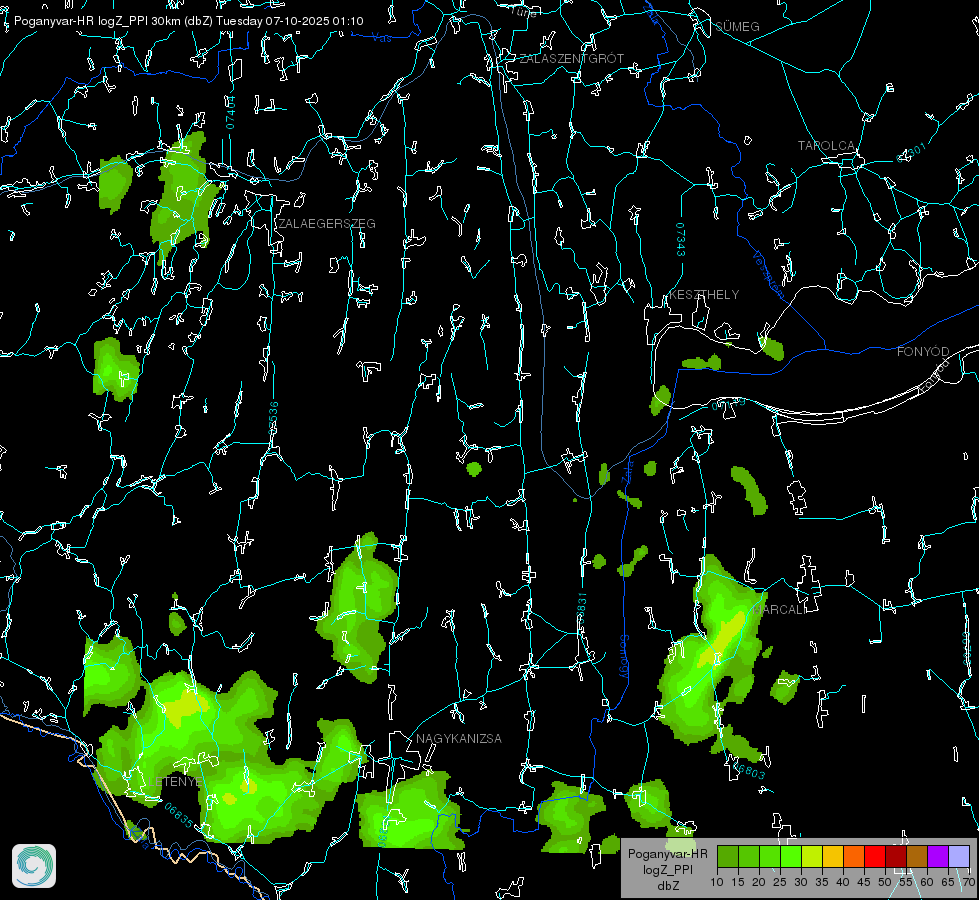The height and width of the screenshot is (900, 979).
Task: Click the TAPOLCA city label
Action: [x=827, y=146]
